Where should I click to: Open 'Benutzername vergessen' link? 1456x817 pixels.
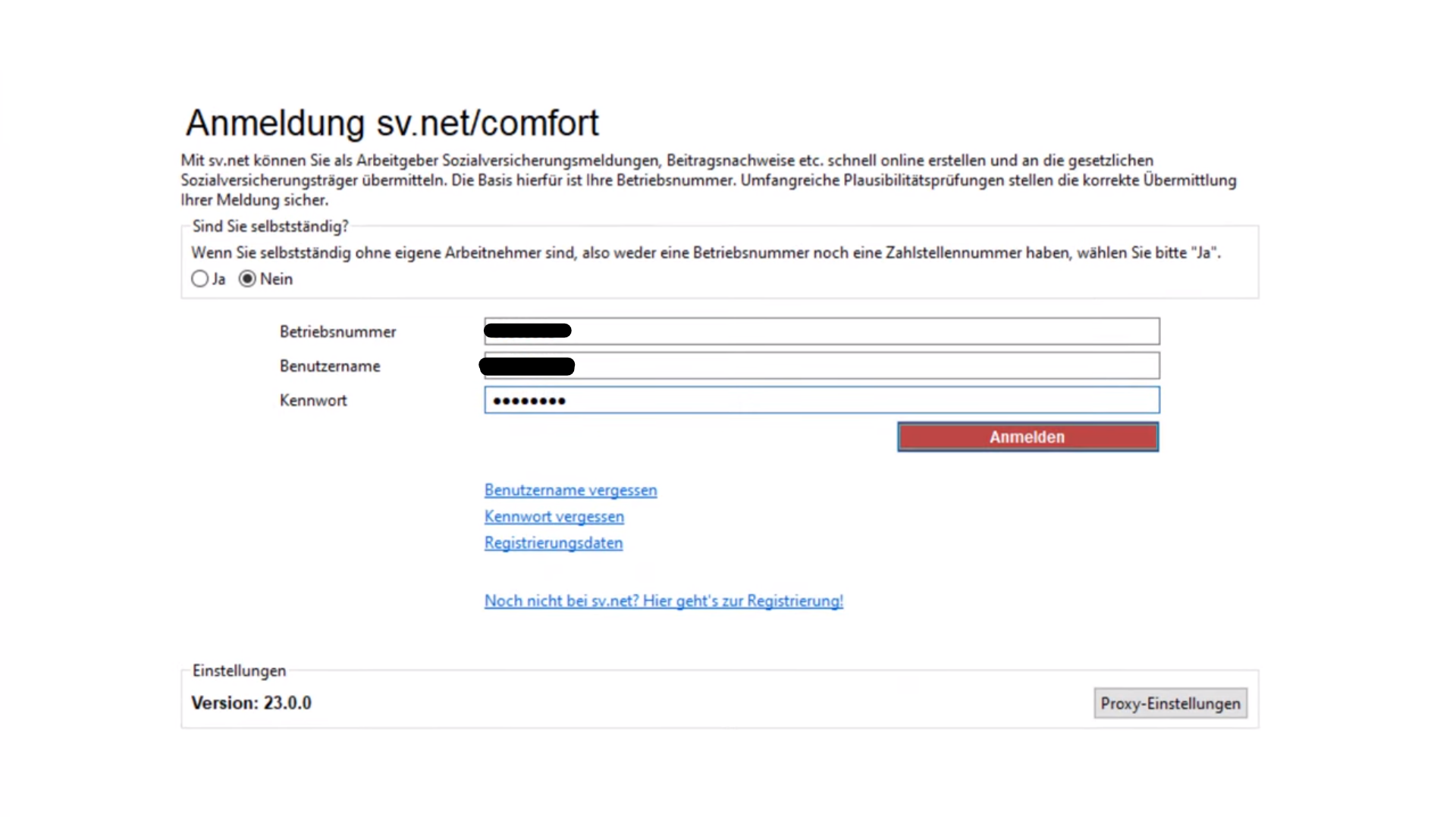pyautogui.click(x=570, y=490)
